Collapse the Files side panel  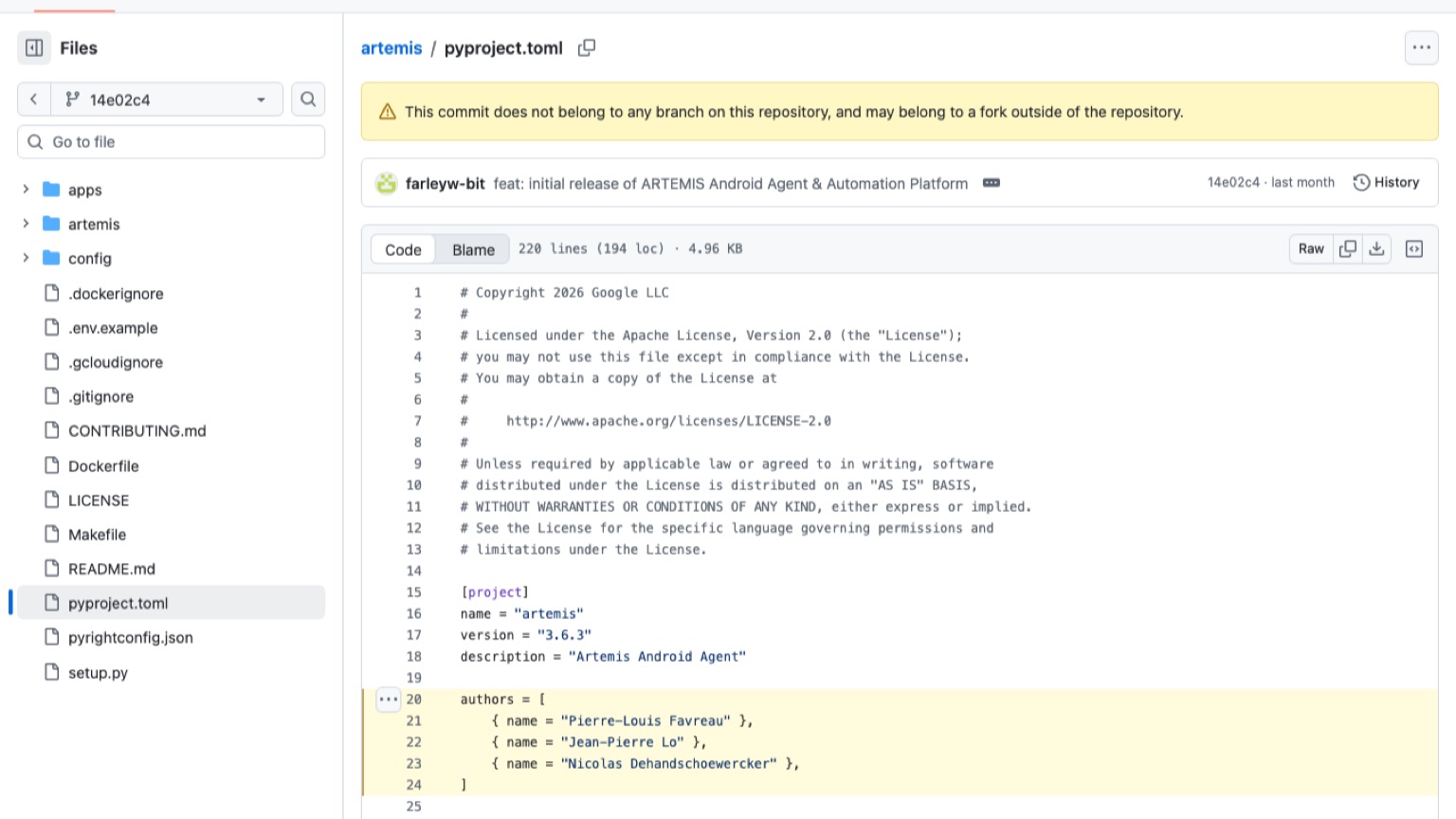coord(34,47)
